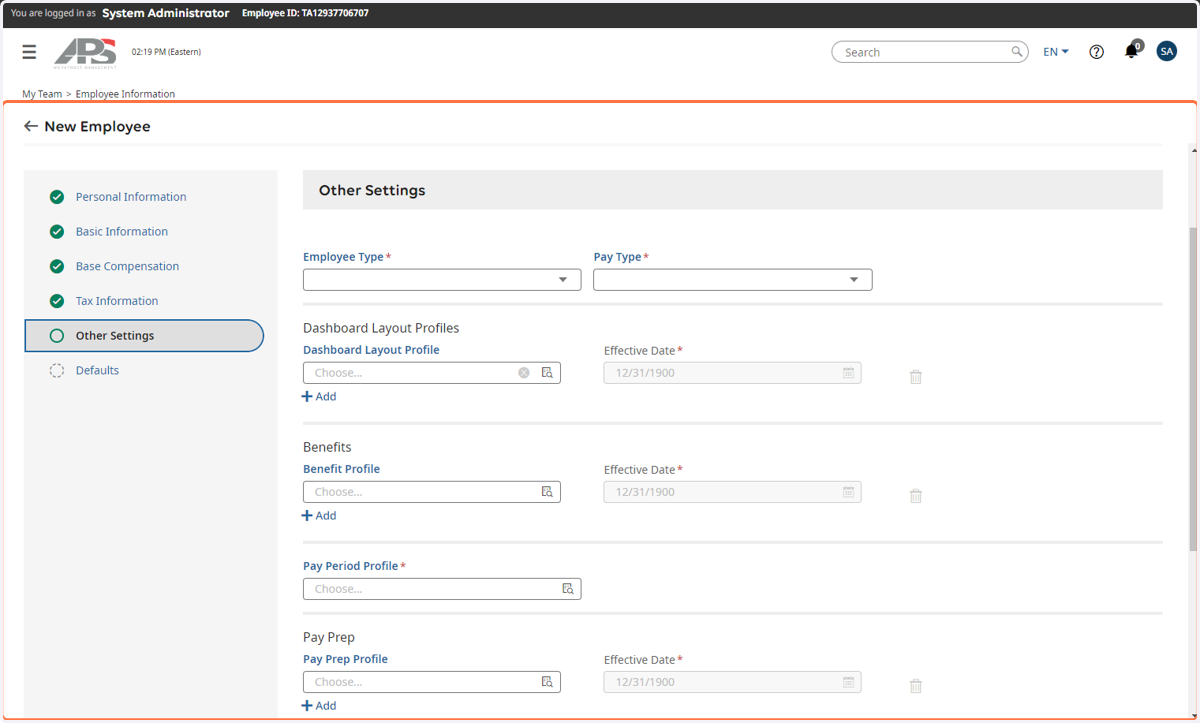Screen dimensions: 1200x723
Task: Go to the Defaults step
Action: [x=97, y=370]
